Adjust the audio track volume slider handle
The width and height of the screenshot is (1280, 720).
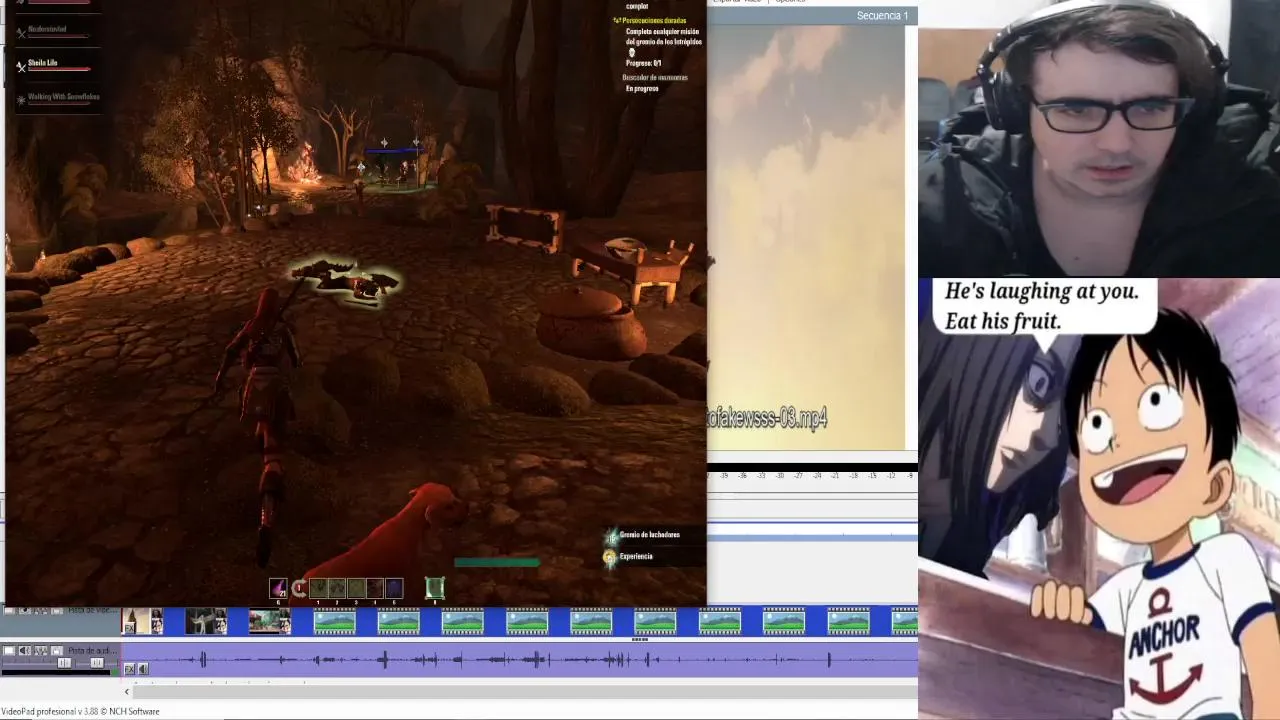point(64,663)
